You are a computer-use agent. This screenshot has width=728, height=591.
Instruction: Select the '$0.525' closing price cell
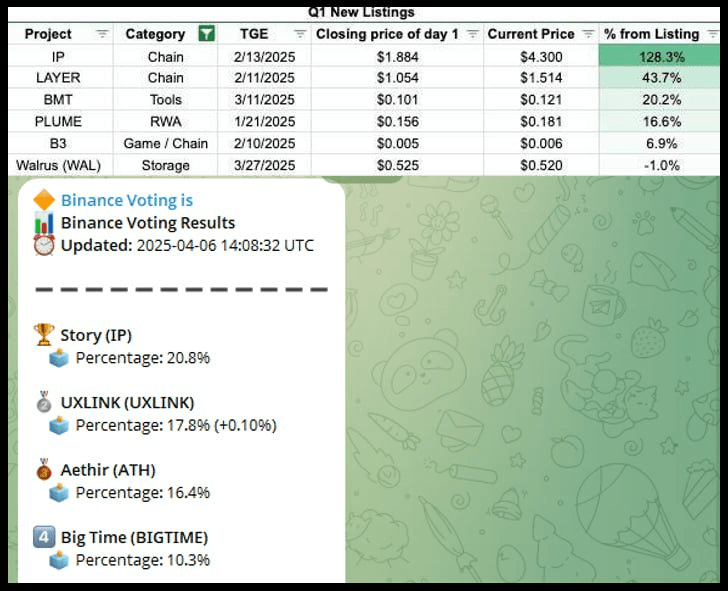coord(397,165)
